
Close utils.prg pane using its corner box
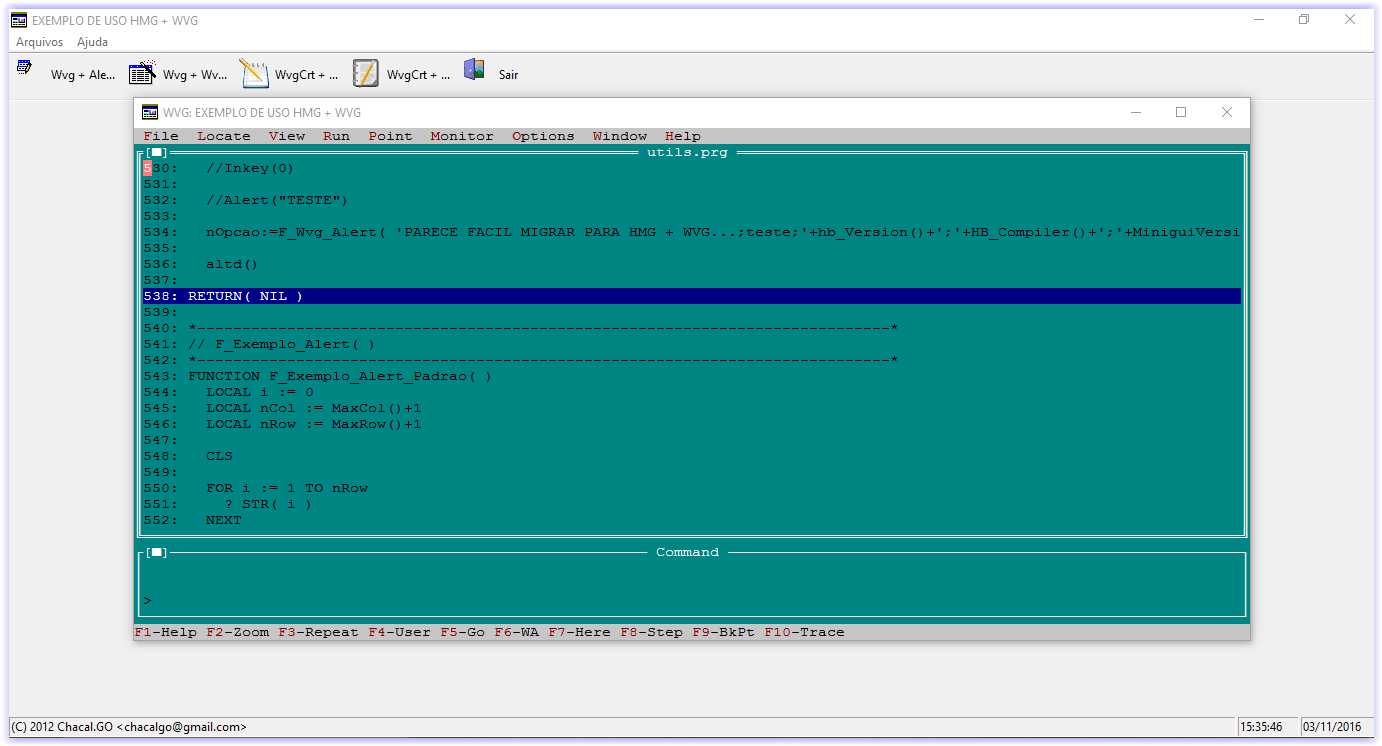click(x=156, y=152)
